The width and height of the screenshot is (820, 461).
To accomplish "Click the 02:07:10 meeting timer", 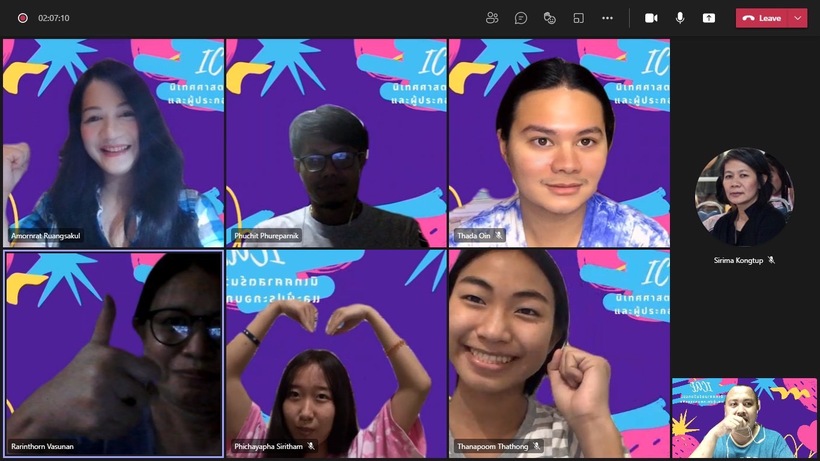I will pos(54,18).
